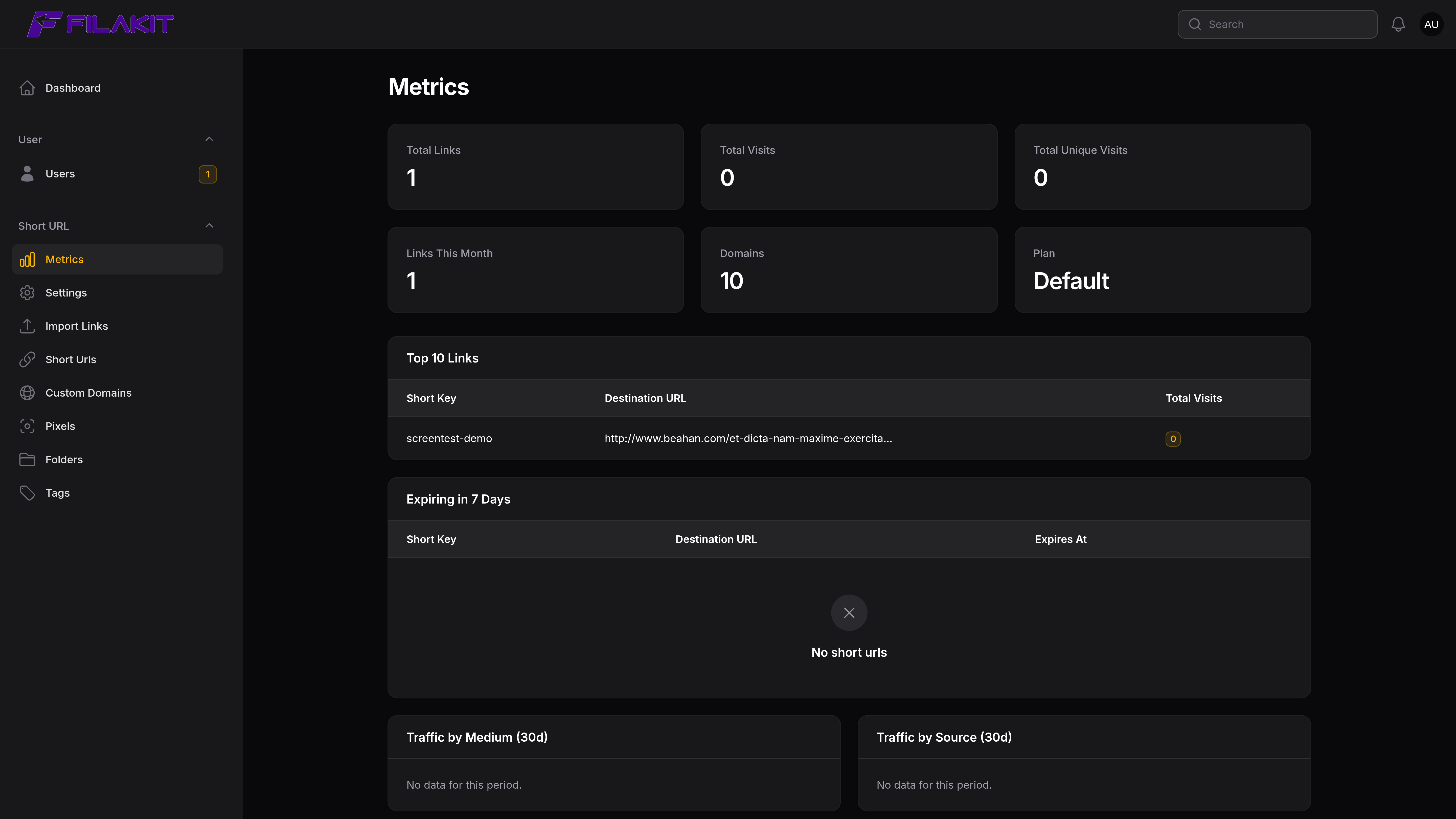Image resolution: width=1456 pixels, height=819 pixels.
Task: Click the Links This Month card
Action: [535, 270]
